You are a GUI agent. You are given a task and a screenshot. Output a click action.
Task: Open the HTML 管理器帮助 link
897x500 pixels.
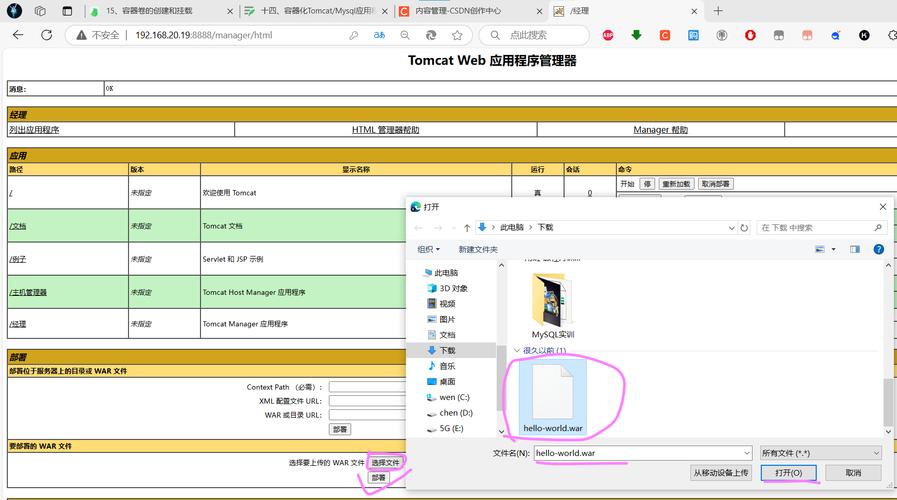(x=386, y=130)
